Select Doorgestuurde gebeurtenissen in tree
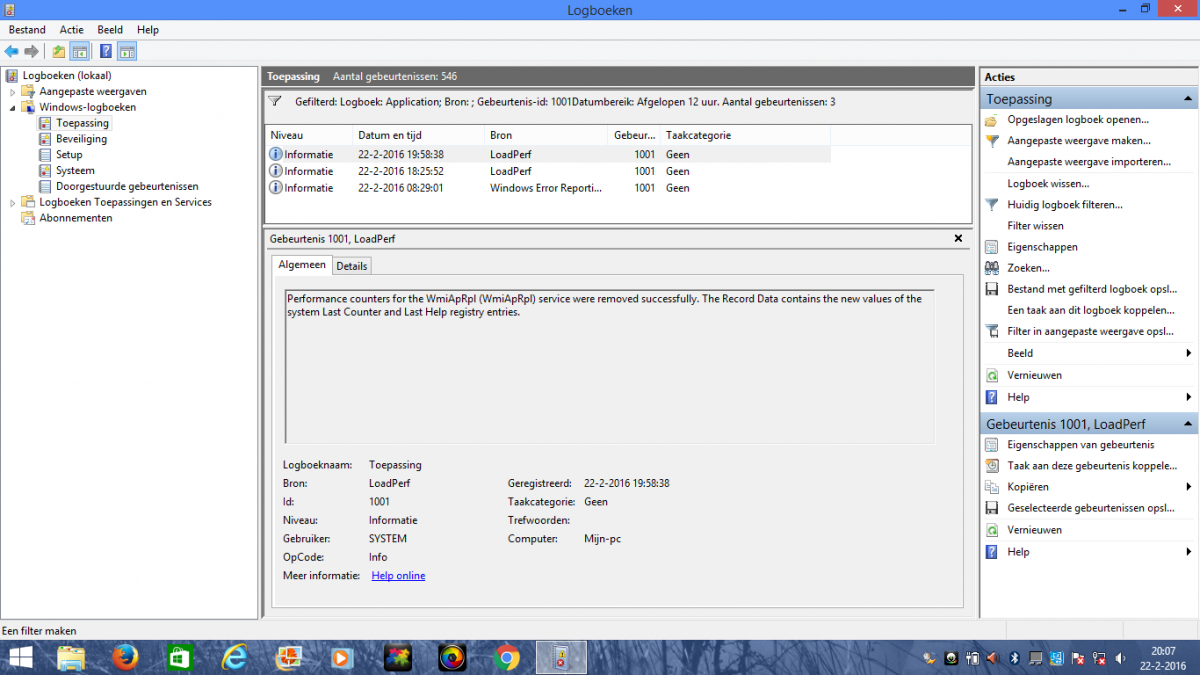This screenshot has width=1200, height=675. 127,186
